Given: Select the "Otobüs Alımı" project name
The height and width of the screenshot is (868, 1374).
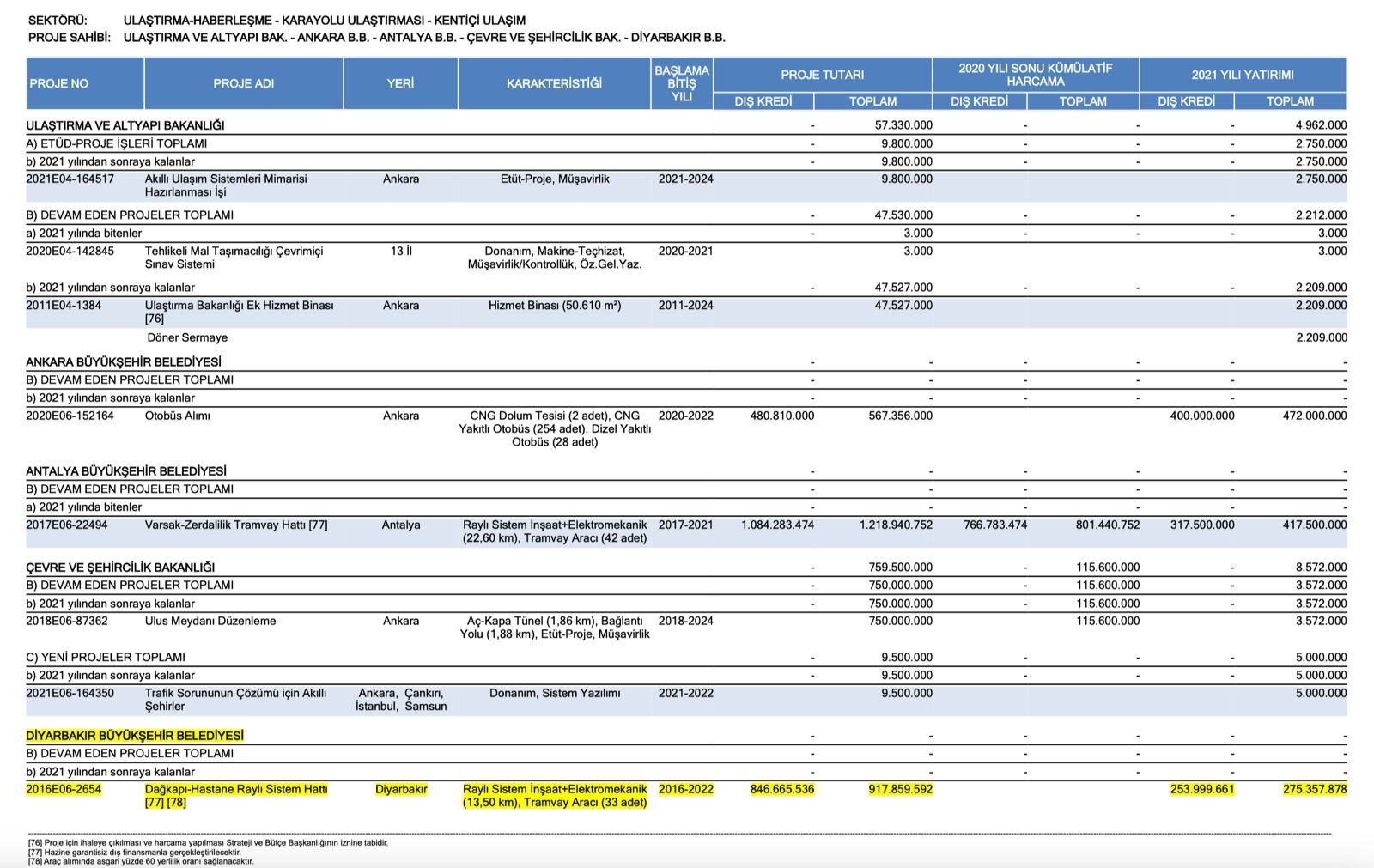Looking at the screenshot, I should [x=178, y=416].
